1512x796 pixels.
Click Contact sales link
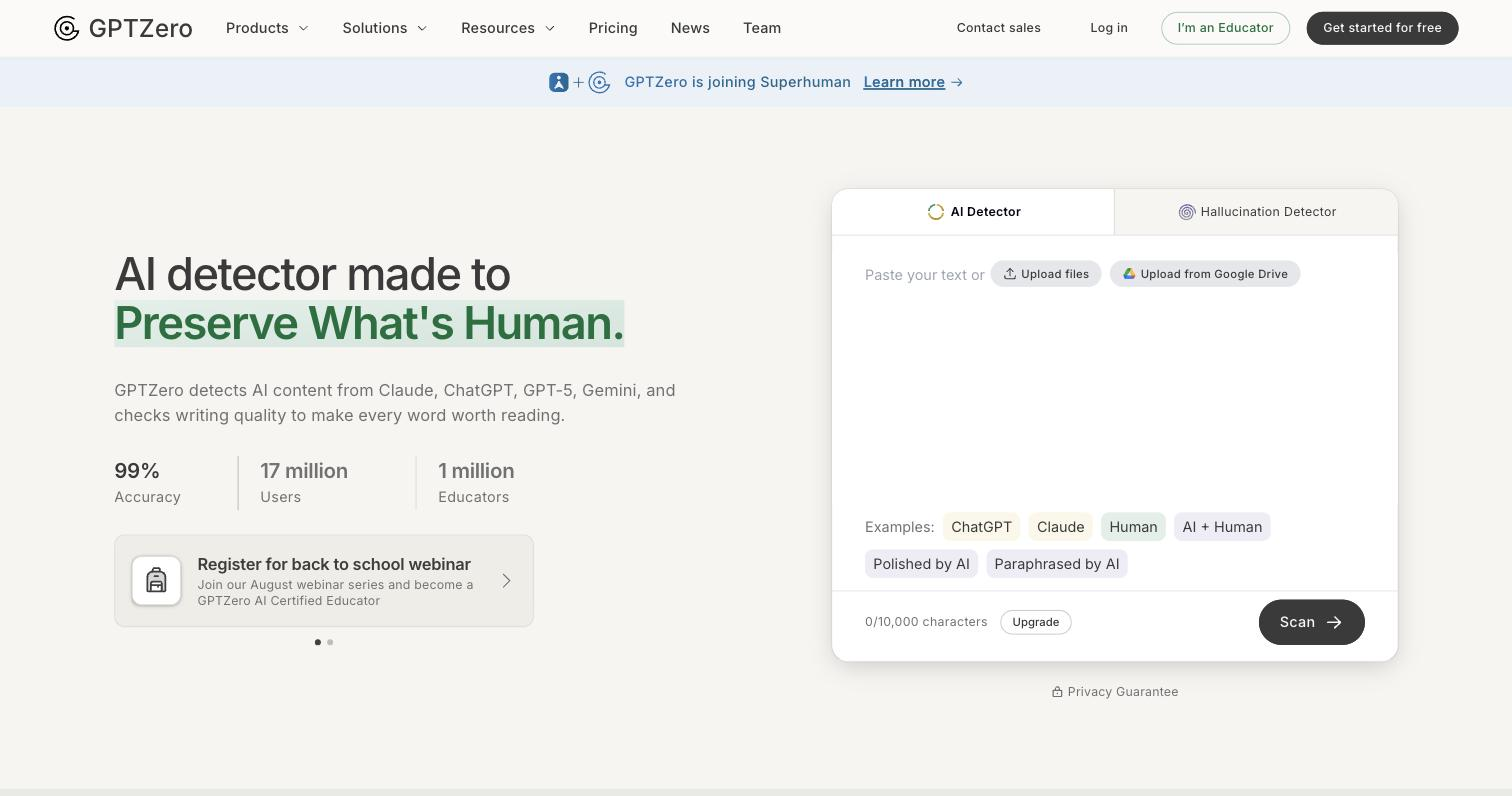[999, 28]
